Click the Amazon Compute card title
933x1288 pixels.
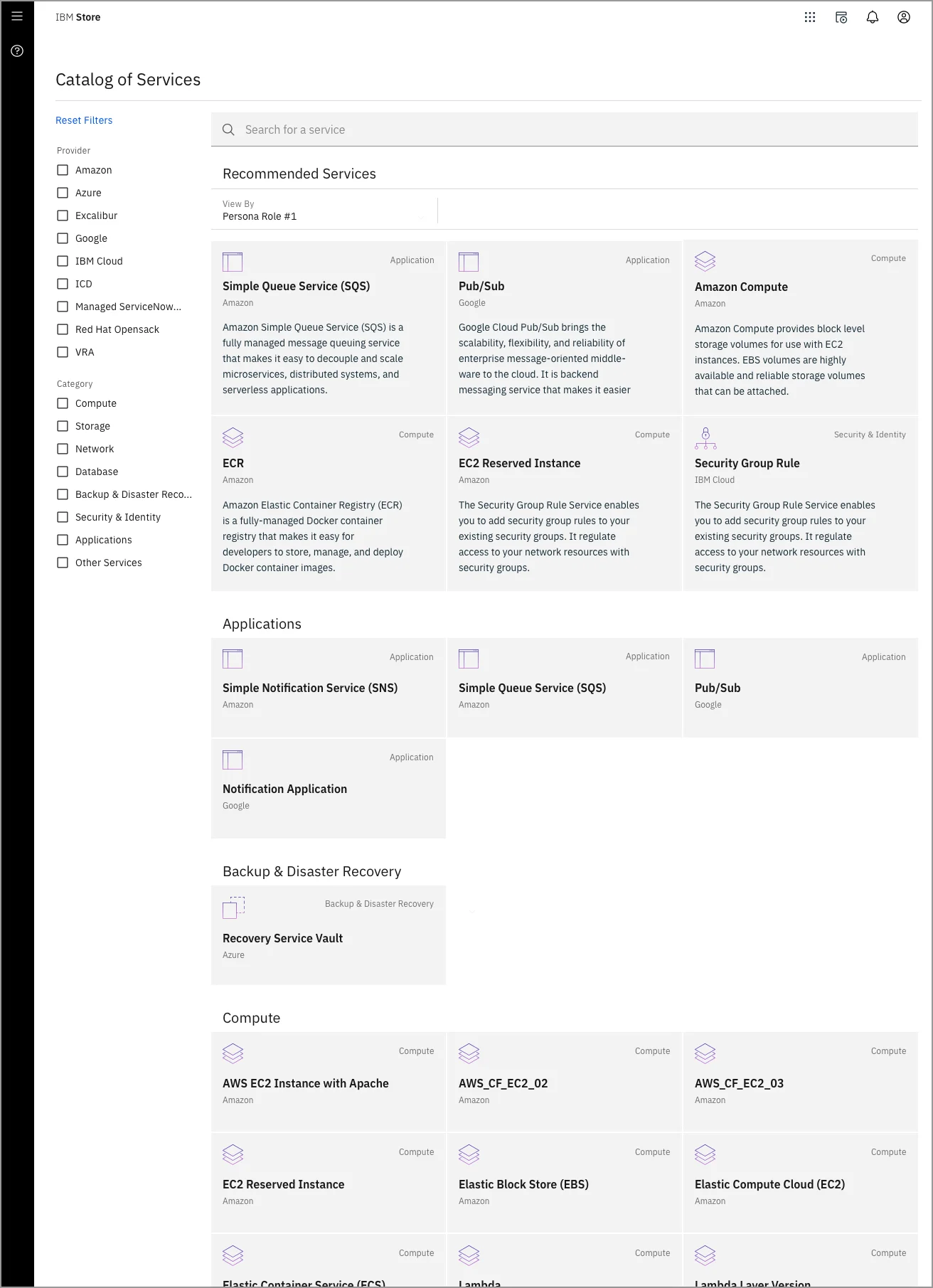tap(741, 287)
